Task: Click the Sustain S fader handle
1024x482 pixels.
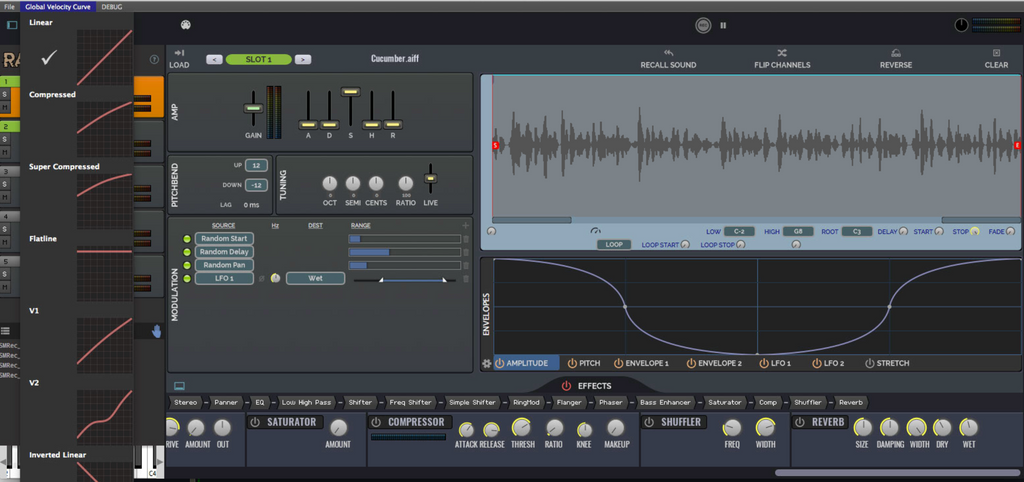Action: click(x=351, y=91)
